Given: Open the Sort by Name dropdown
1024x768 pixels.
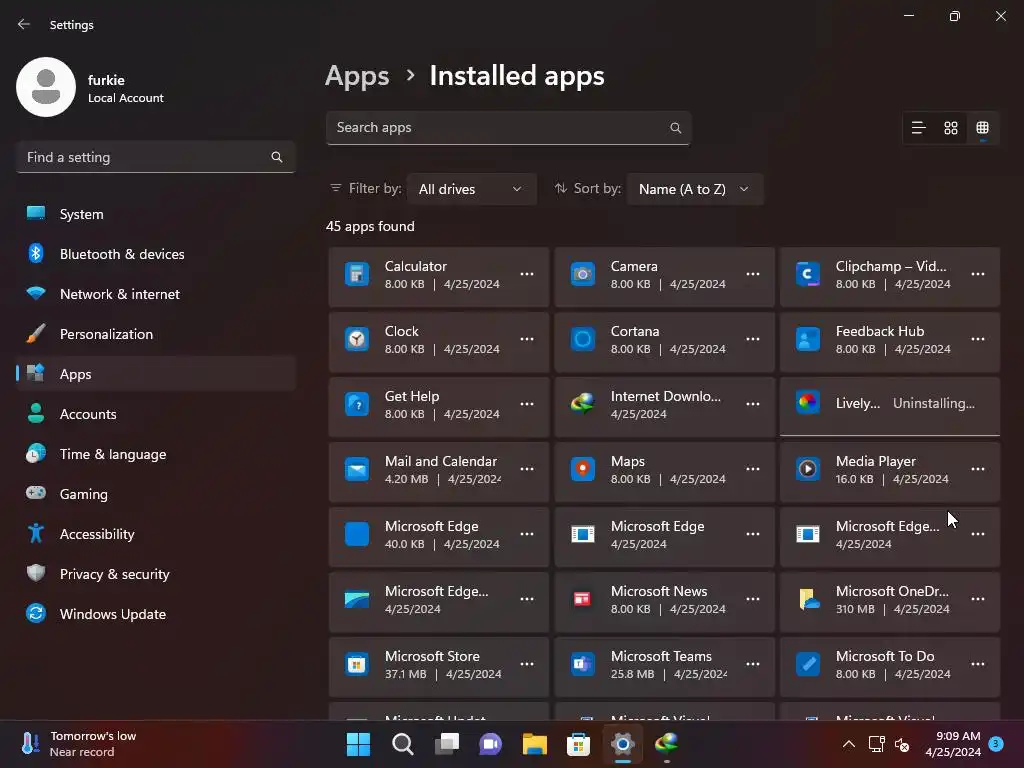Looking at the screenshot, I should (694, 189).
